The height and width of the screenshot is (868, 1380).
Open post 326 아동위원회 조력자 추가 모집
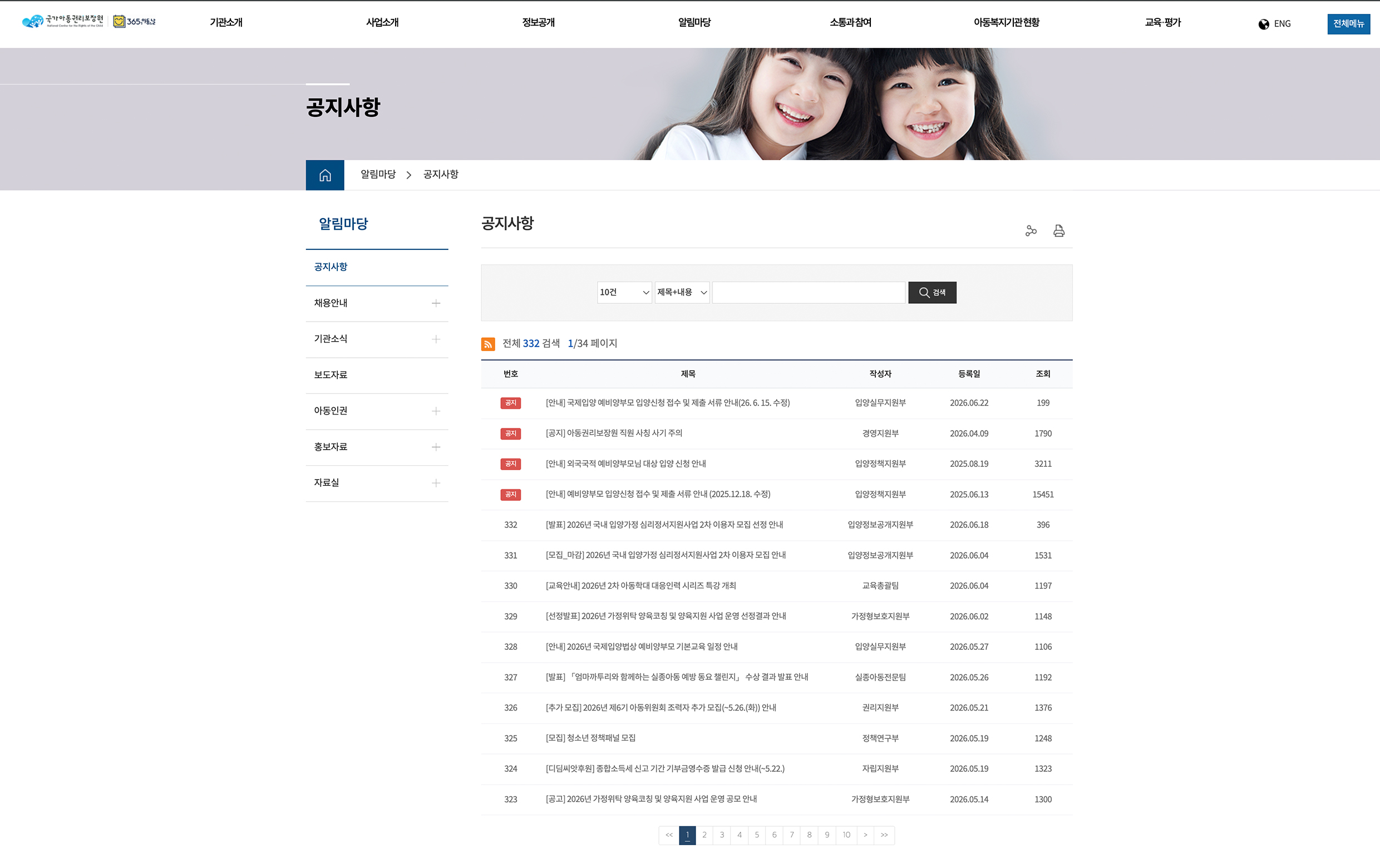coord(661,708)
